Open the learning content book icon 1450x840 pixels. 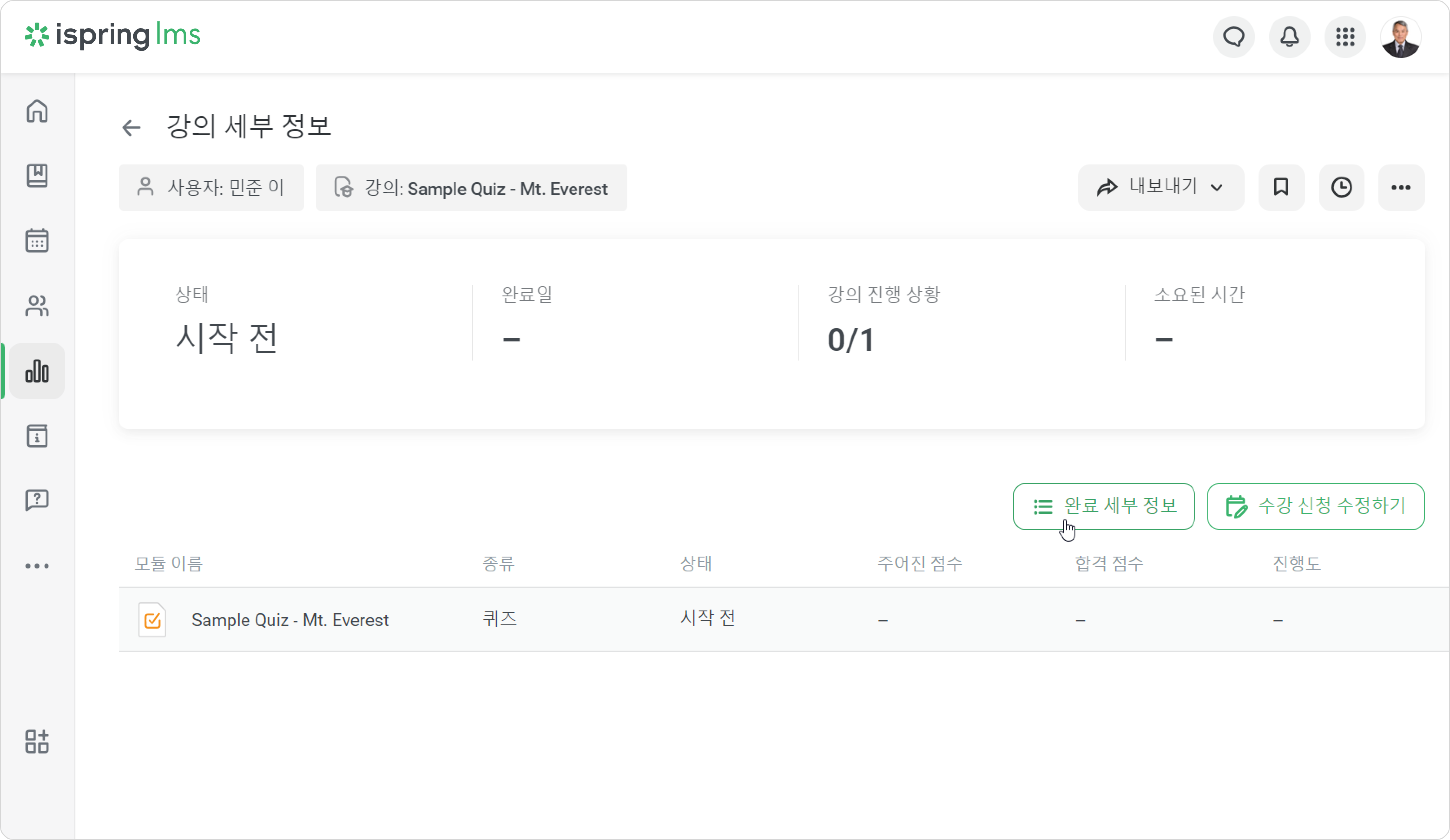coord(37,175)
